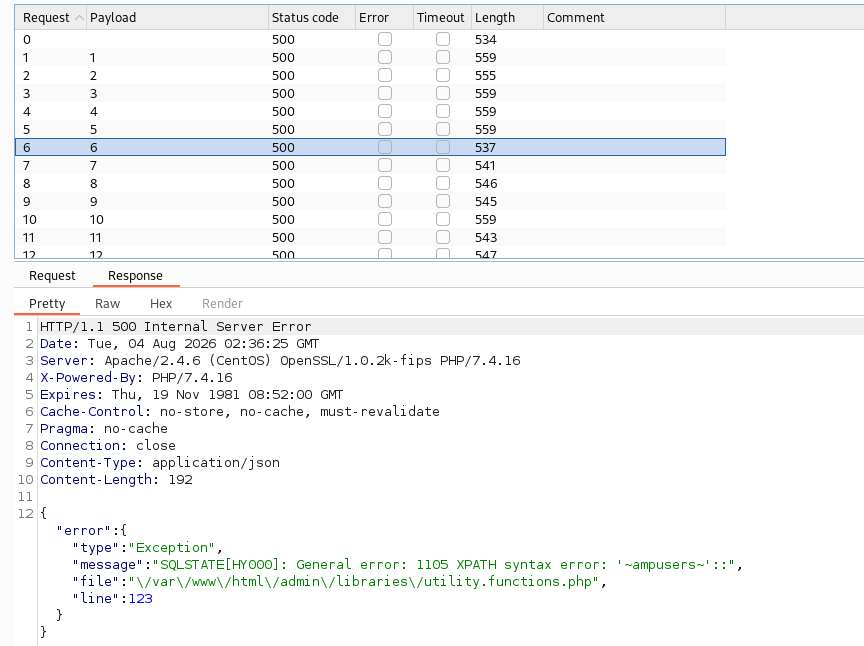The image size is (864, 646).
Task: Click the Expires header line
Action: (x=191, y=395)
